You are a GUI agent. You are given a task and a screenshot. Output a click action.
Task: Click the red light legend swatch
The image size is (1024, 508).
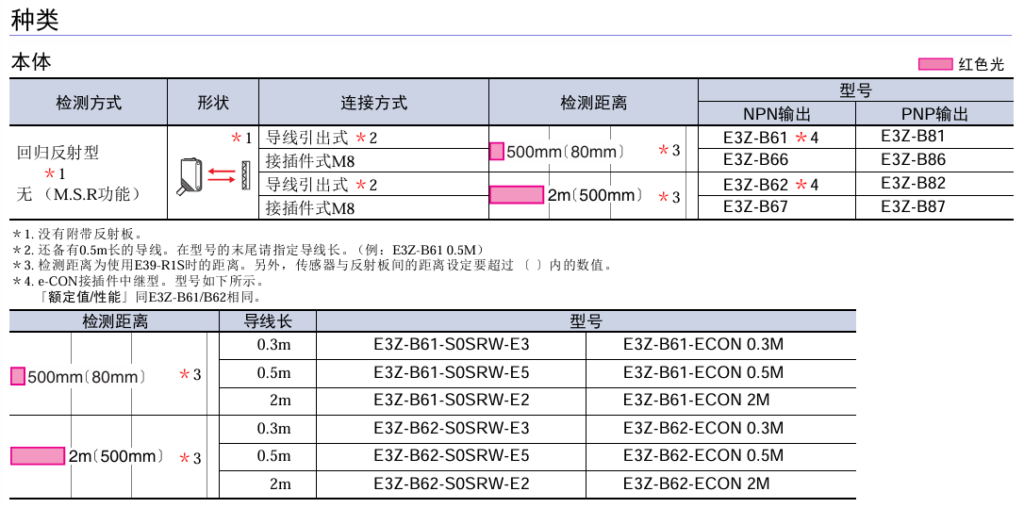[x=935, y=64]
